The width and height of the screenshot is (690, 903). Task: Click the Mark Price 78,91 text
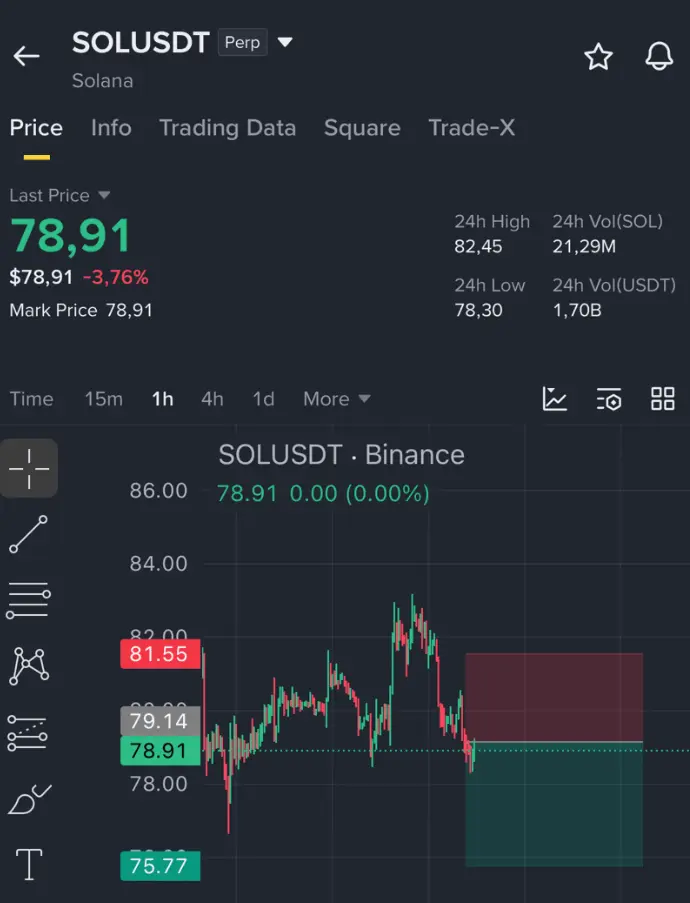pos(81,310)
